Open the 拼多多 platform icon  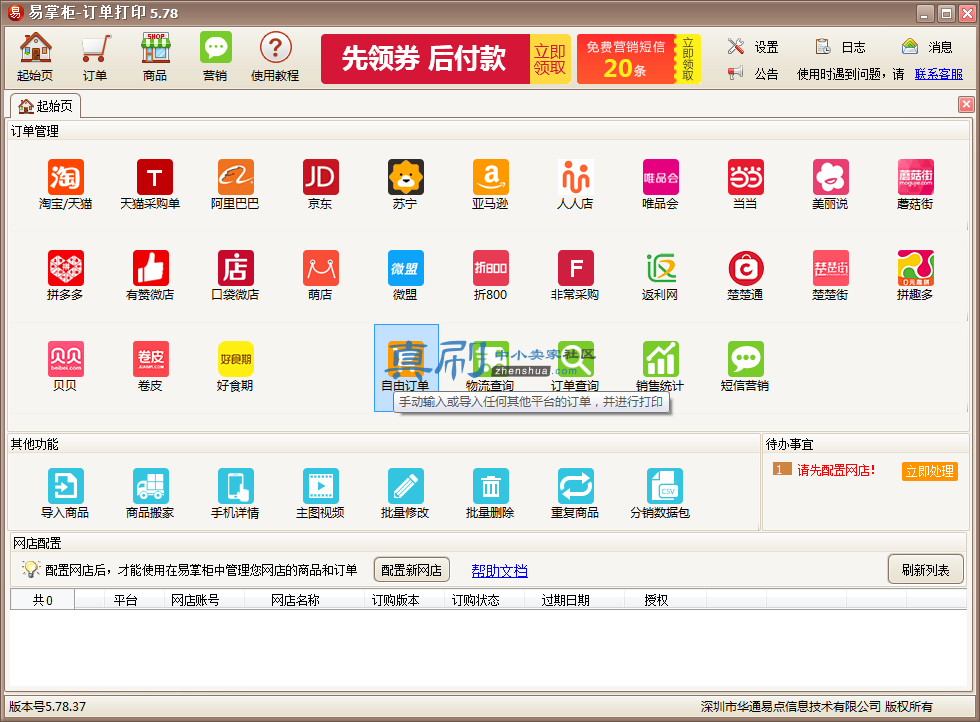click(x=65, y=276)
